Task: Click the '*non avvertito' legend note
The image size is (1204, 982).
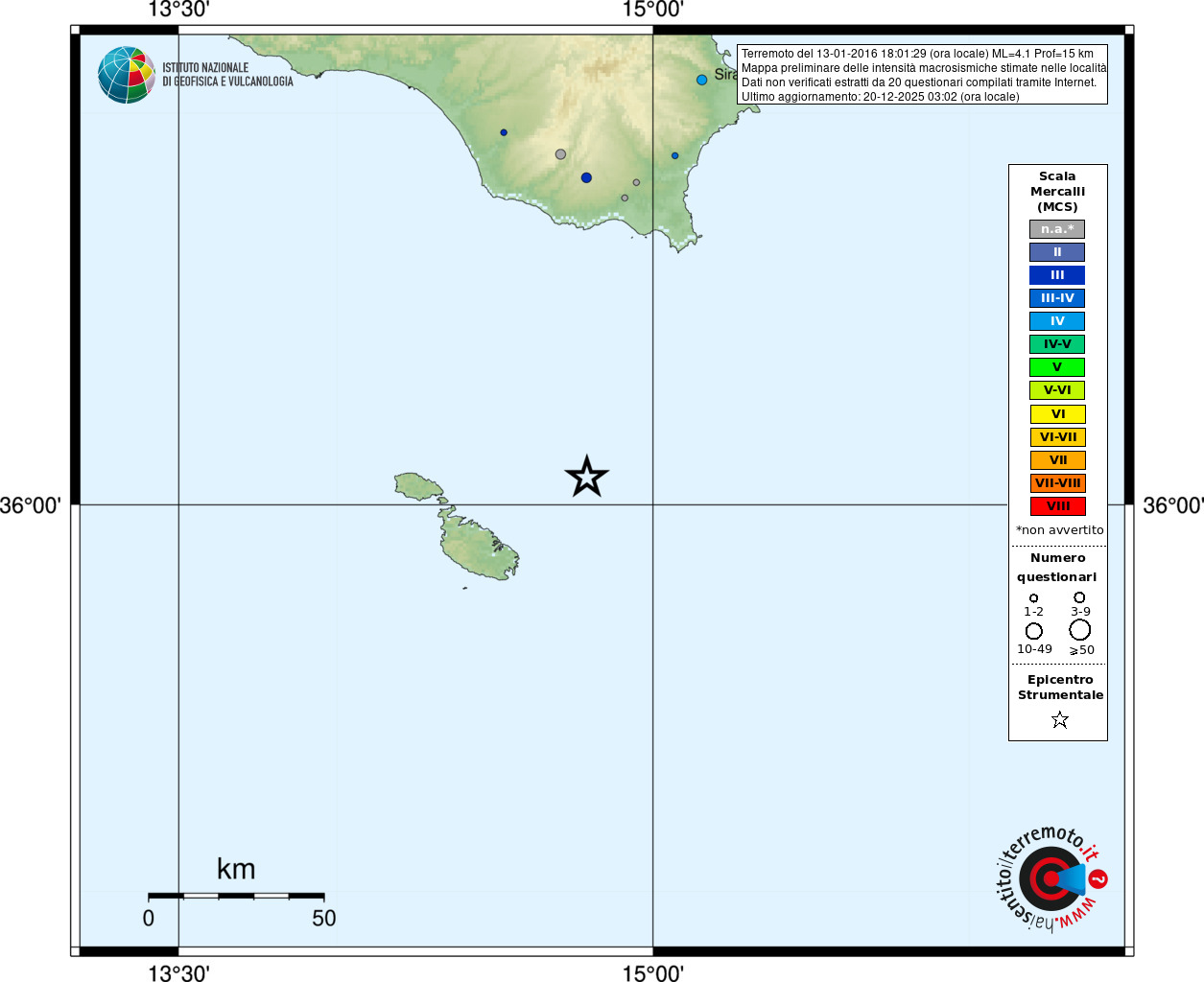Action: (x=1059, y=530)
